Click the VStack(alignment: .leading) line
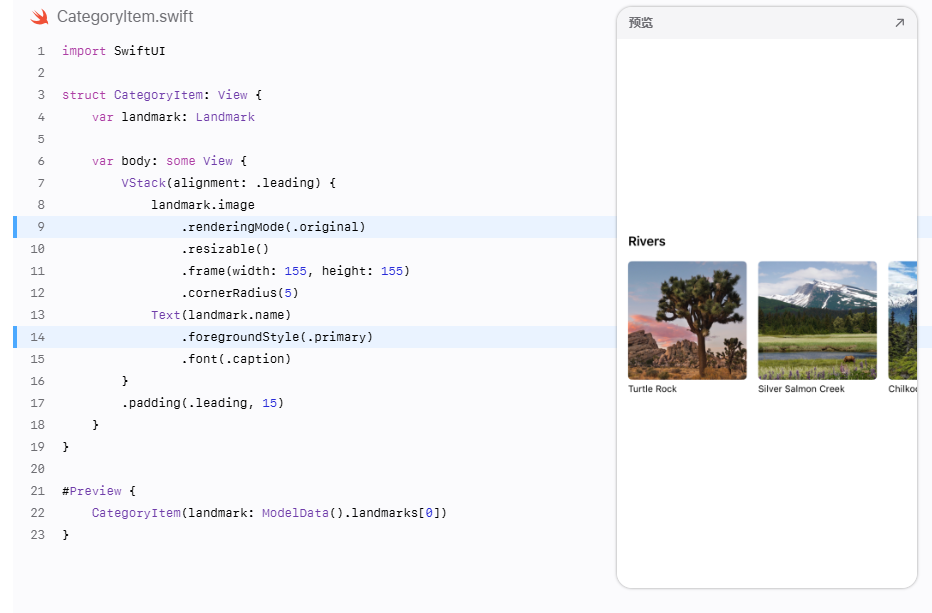The height and width of the screenshot is (613, 932). coord(229,183)
